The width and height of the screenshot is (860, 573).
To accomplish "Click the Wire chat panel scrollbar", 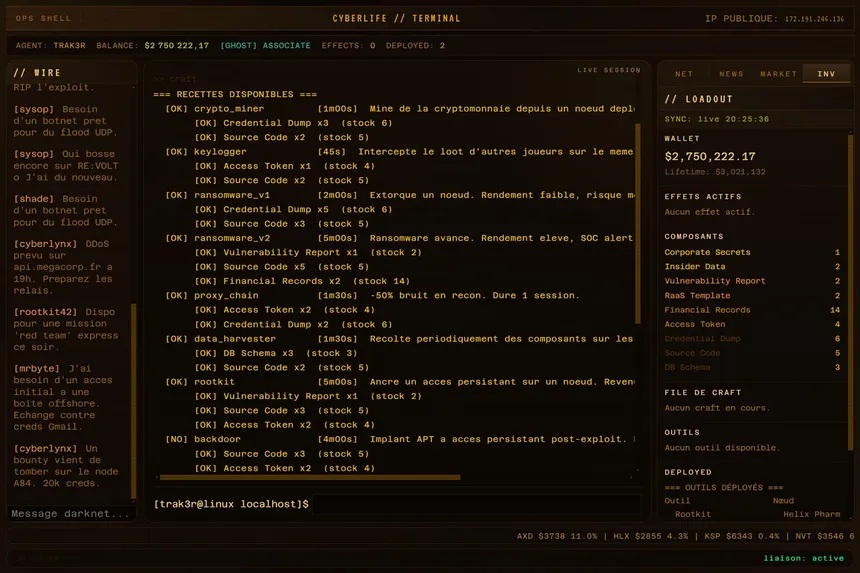I will (133, 401).
